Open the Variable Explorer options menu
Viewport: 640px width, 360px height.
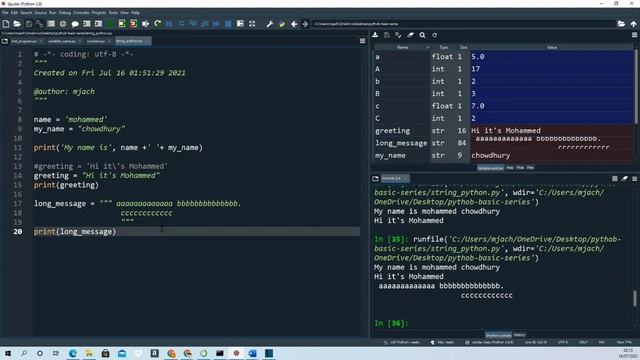pos(634,35)
